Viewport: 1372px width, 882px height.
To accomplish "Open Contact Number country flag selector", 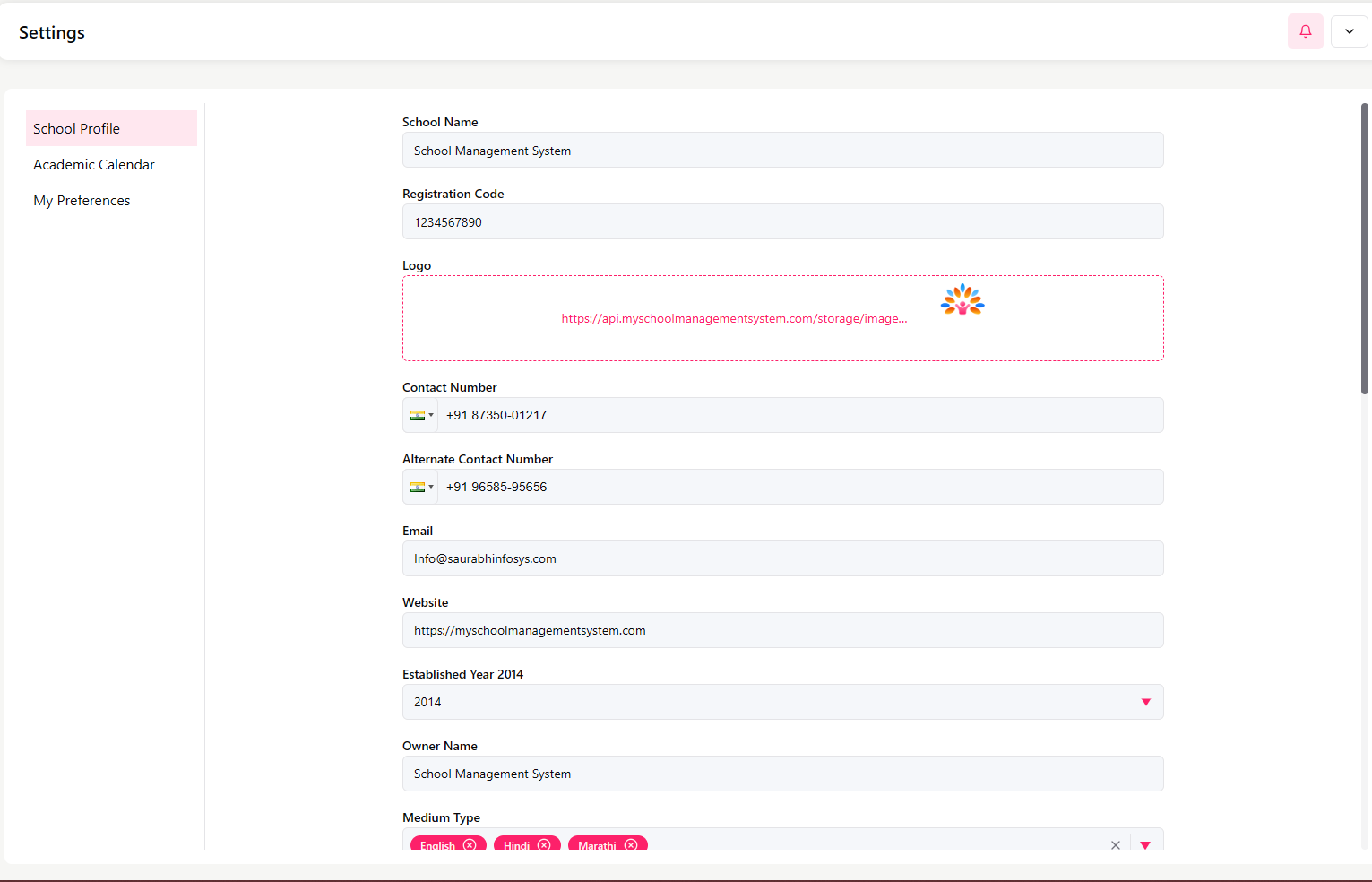I will tap(420, 415).
